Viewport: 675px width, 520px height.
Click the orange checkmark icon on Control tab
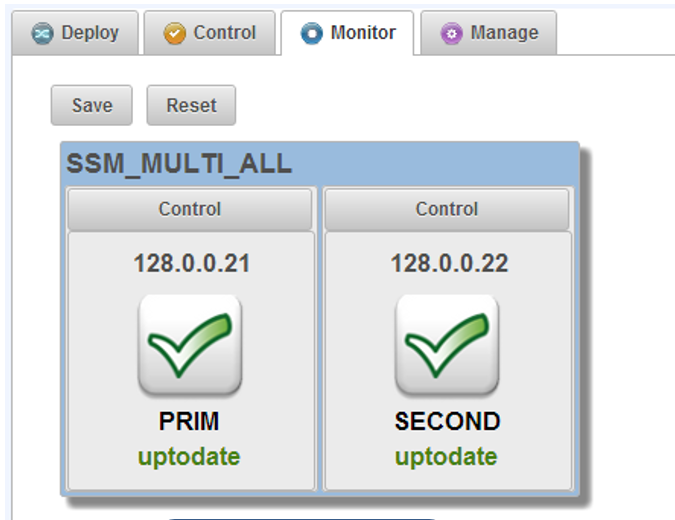click(x=175, y=33)
